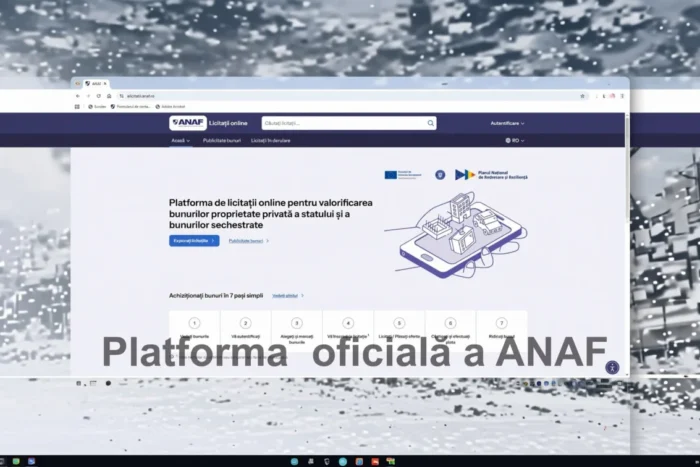This screenshot has height=467, width=700.
Task: Open the apps grid icon in bookmarks bar
Action: coord(77,107)
